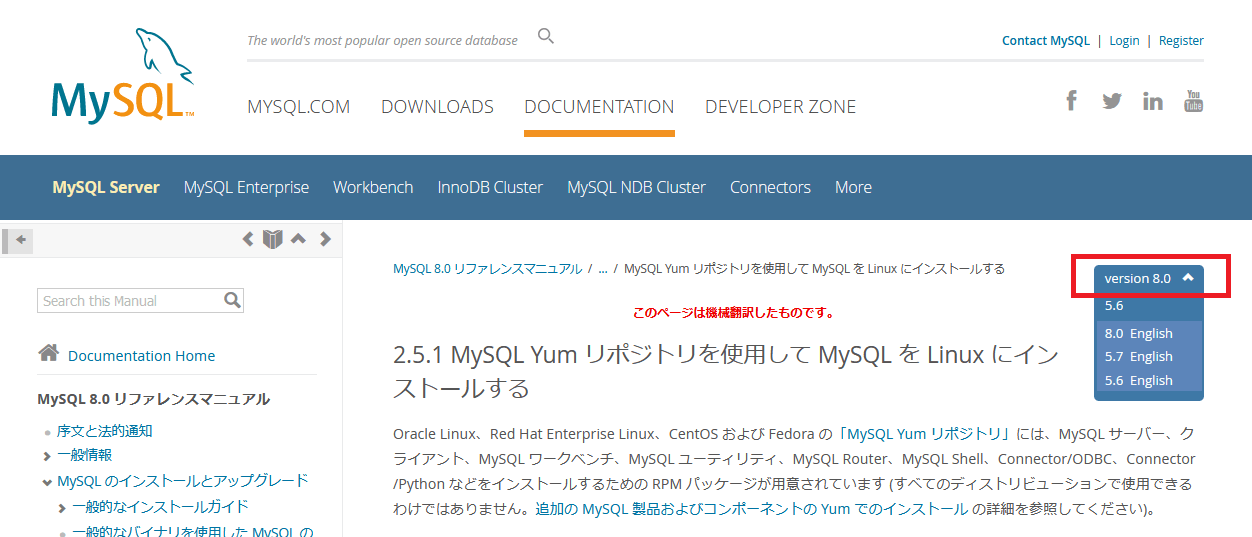The height and width of the screenshot is (537, 1252).
Task: Open MySQL Facebook page icon
Action: coord(1072,100)
